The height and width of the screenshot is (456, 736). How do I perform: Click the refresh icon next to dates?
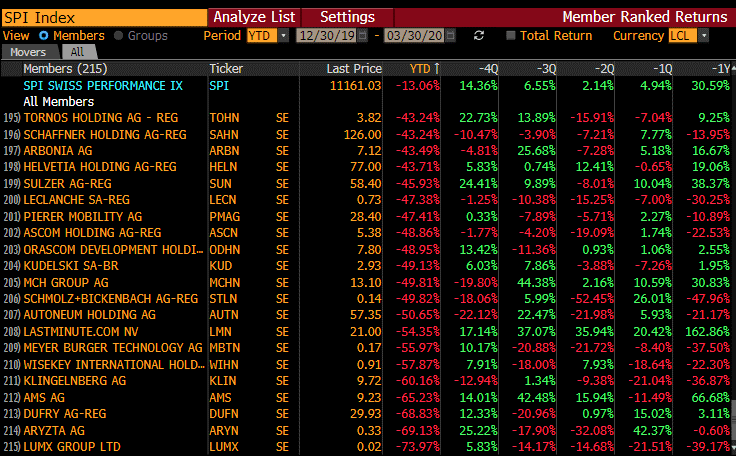tap(479, 36)
